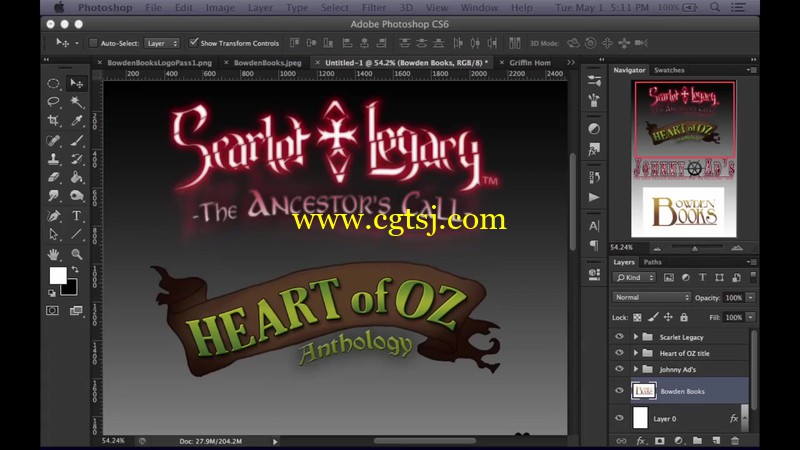Open layer filter Kind dropdown
The height and width of the screenshot is (450, 800).
click(x=634, y=278)
